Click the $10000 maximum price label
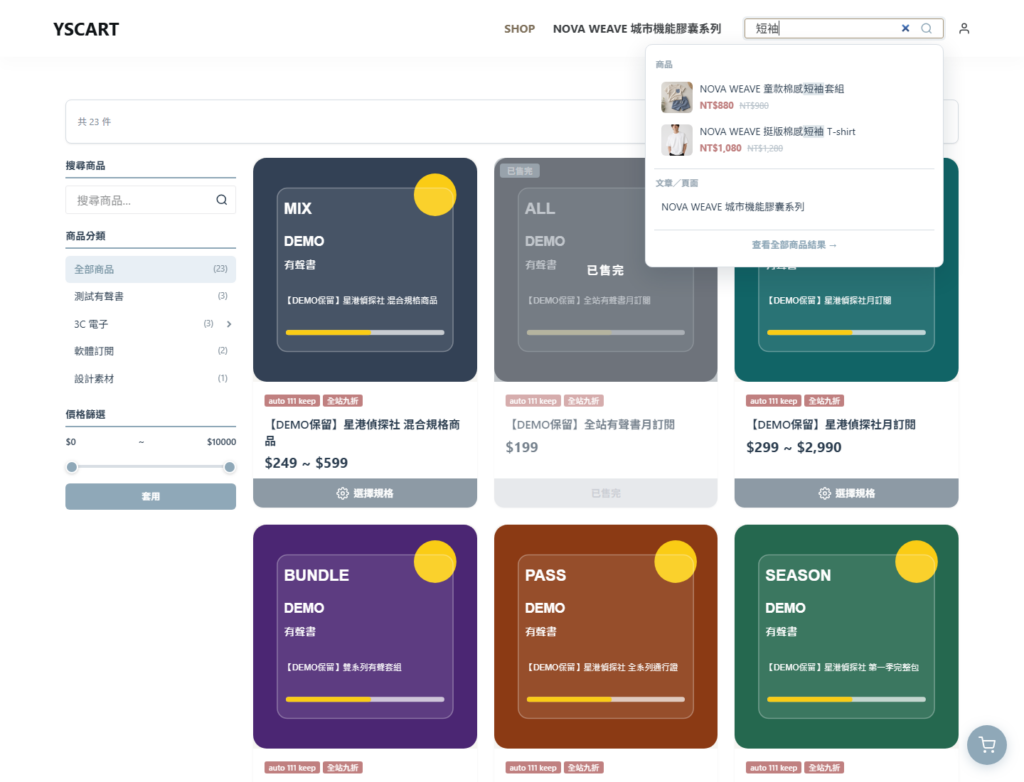Screen dimensions: 1024x782 [x=221, y=442]
